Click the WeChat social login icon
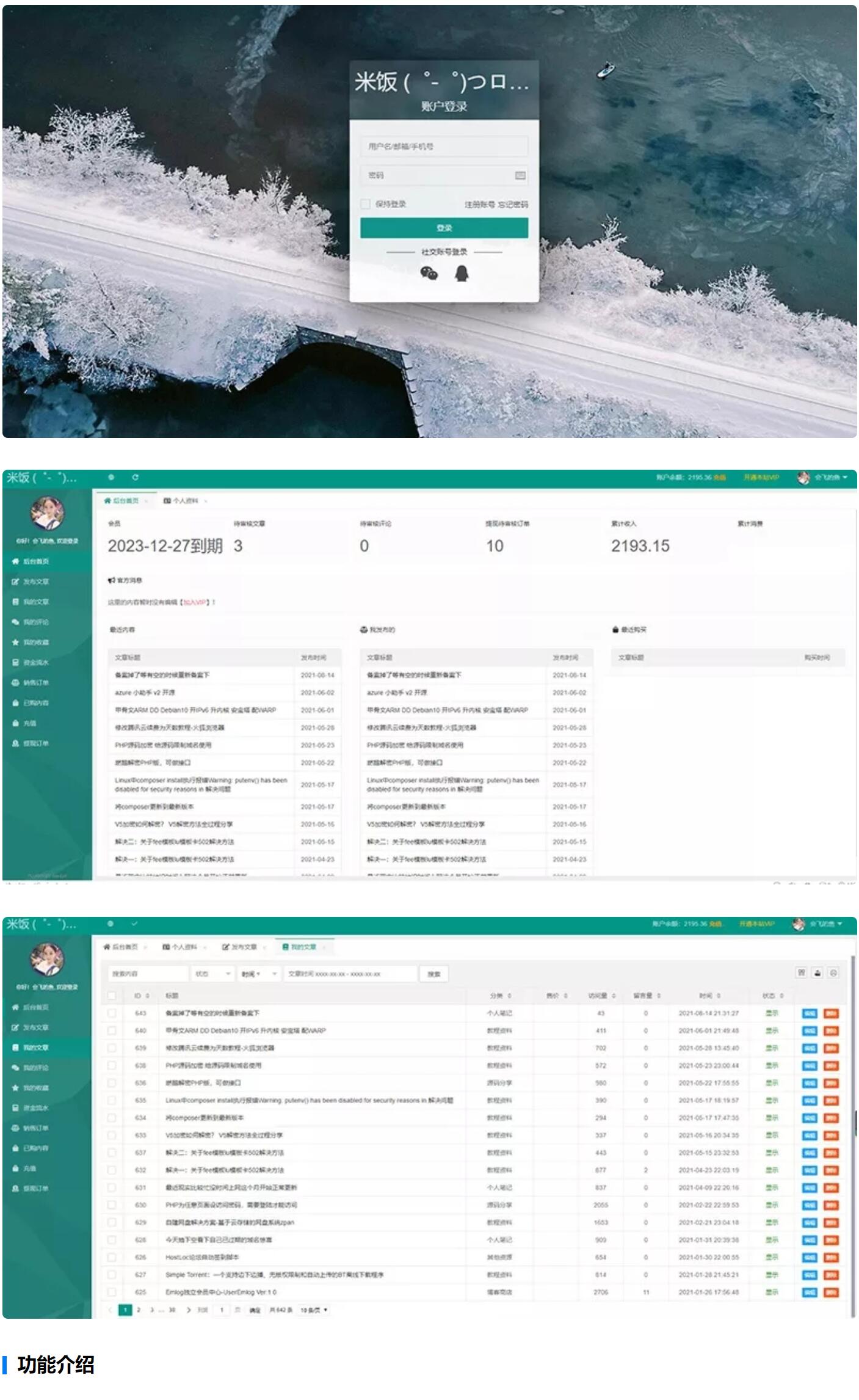 point(429,273)
